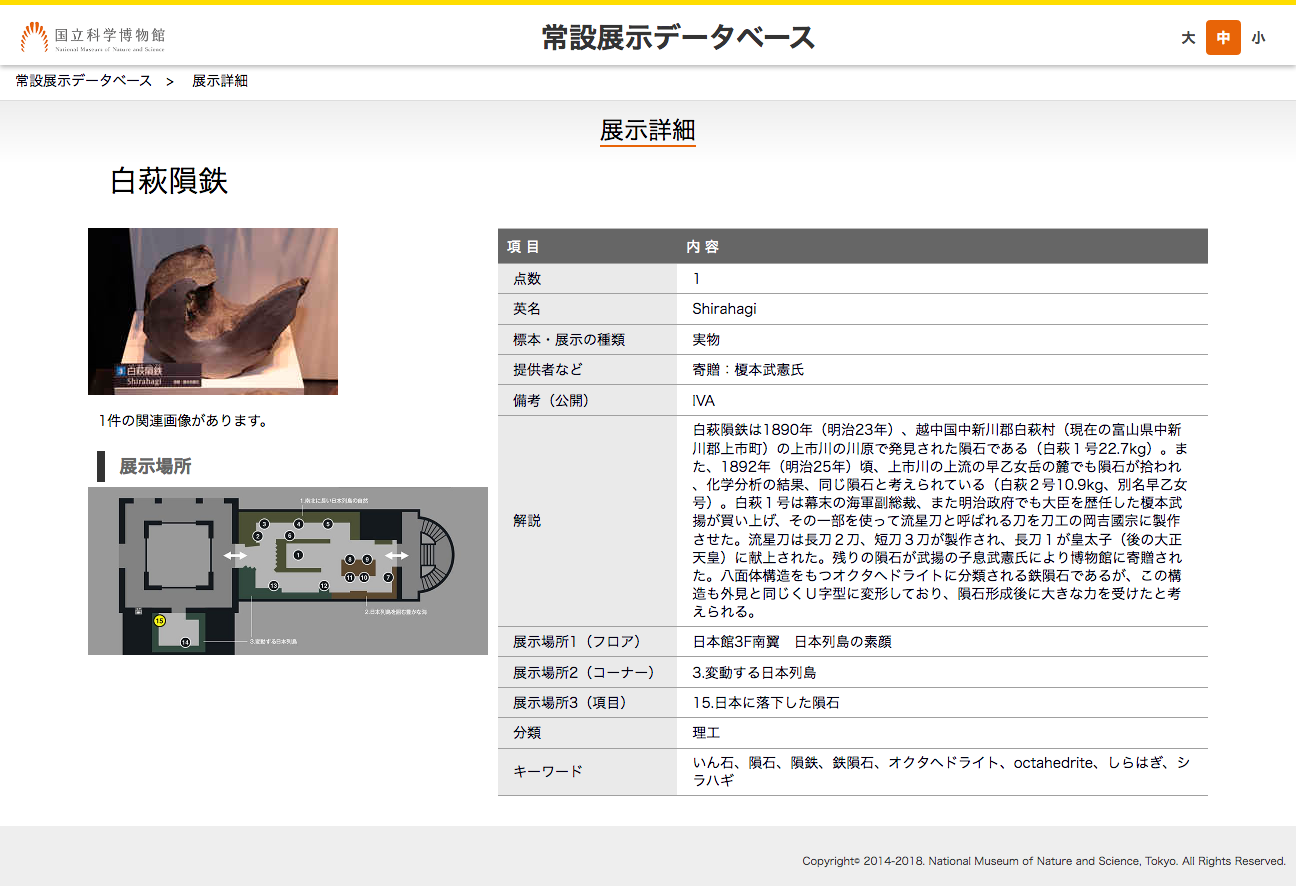Open the 白萩隕鉄 meteorite photo thumbnail
Screen dimensions: 1296x886
[x=213, y=311]
